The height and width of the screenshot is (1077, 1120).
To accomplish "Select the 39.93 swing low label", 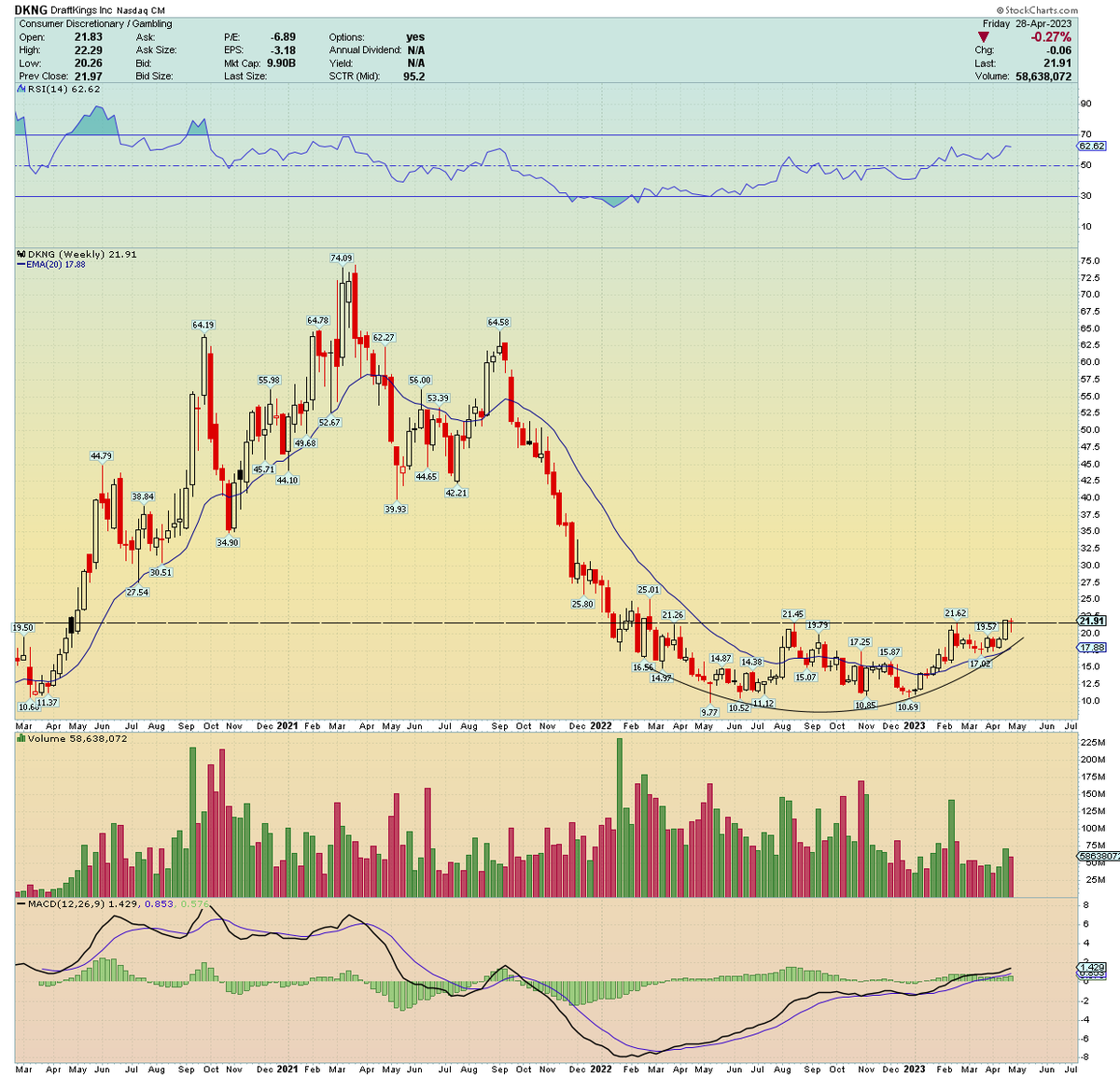I will tap(396, 509).
